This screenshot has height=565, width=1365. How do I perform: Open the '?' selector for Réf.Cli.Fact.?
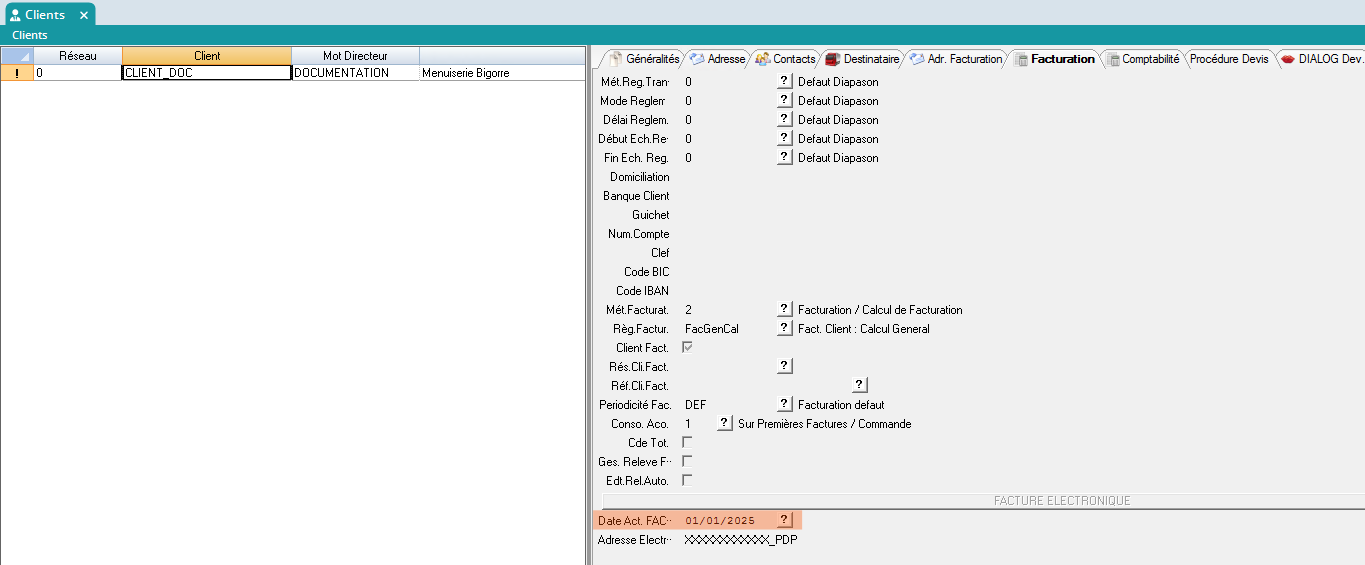tap(860, 386)
